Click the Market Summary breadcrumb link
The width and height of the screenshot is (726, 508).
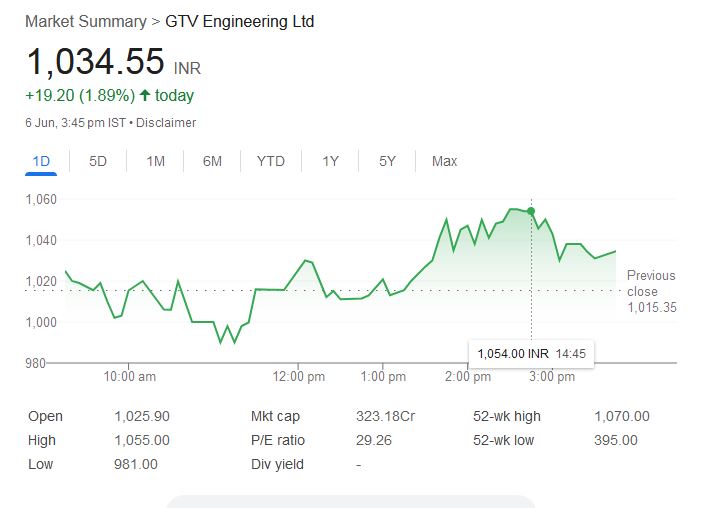(85, 21)
